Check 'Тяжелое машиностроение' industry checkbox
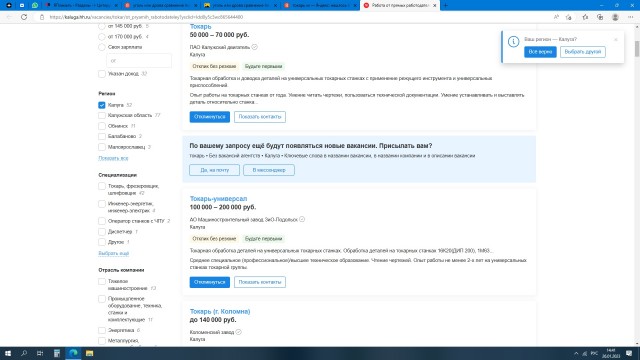 point(102,281)
